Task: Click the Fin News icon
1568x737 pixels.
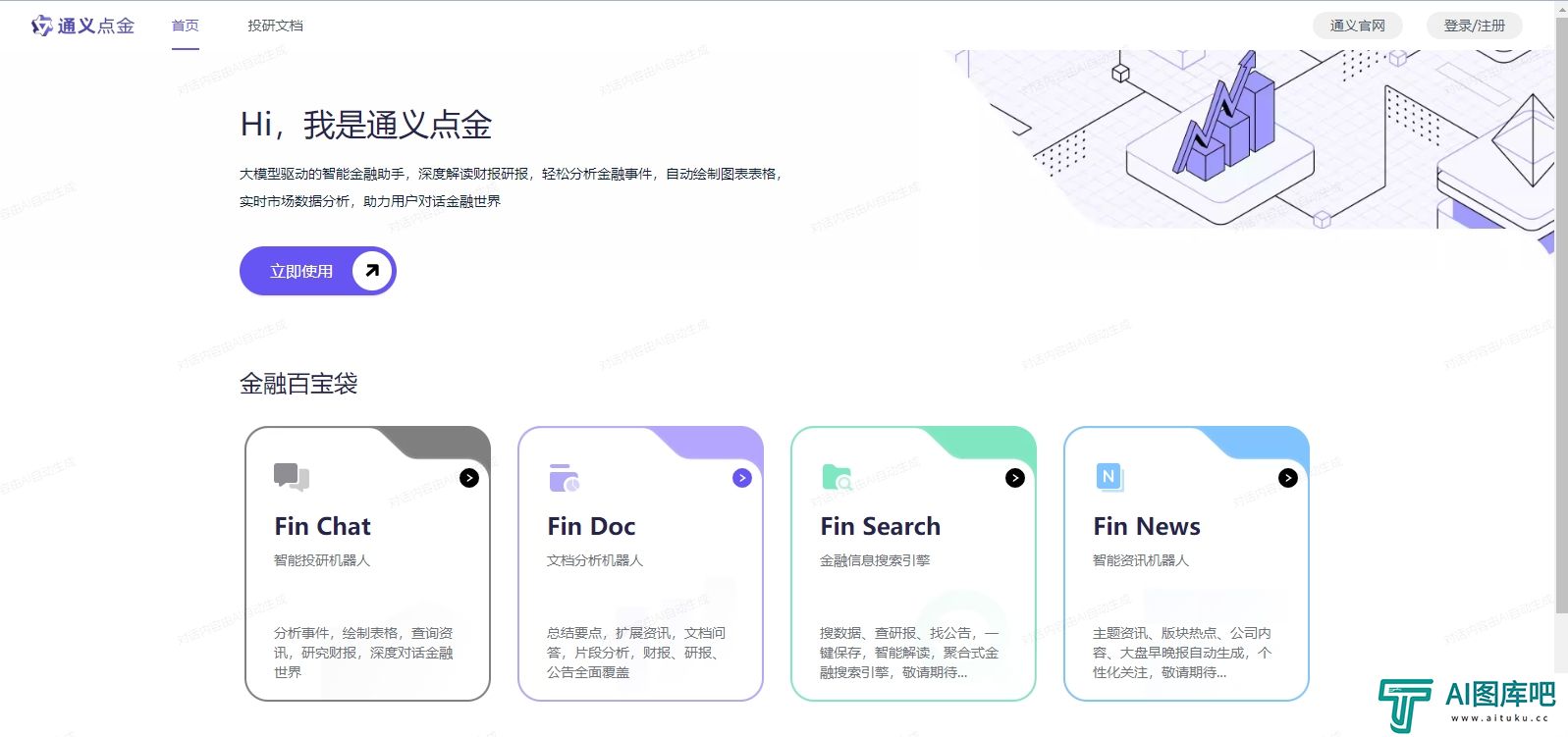Action: (x=1109, y=477)
